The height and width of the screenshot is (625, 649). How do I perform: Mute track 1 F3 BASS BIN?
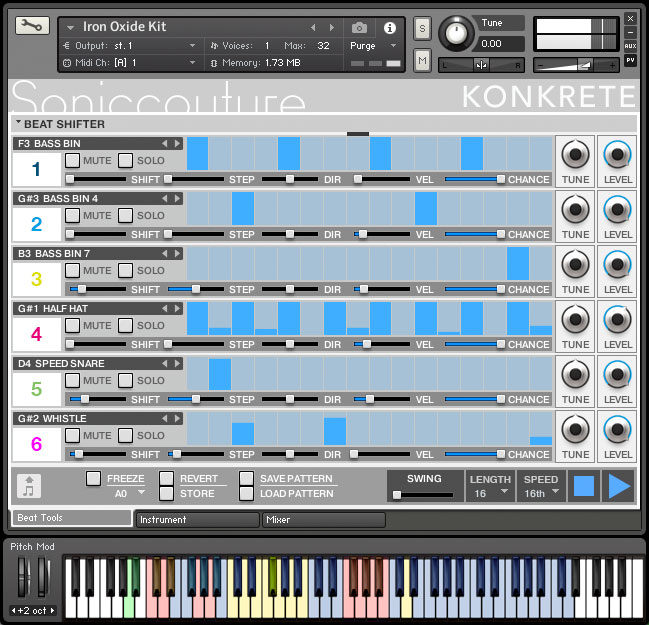[x=72, y=160]
